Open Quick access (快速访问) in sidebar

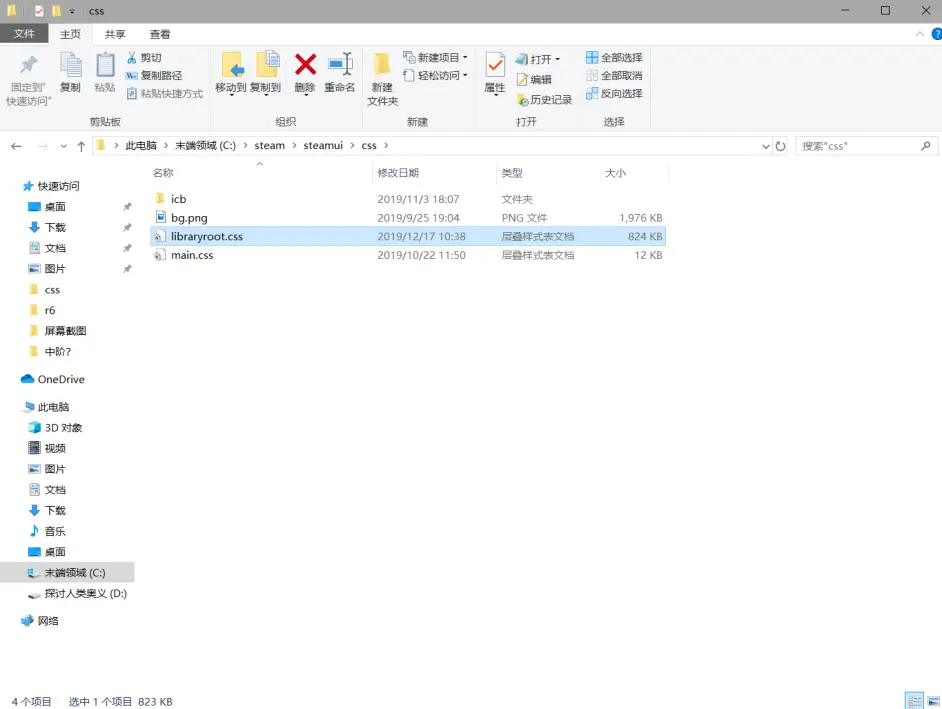pyautogui.click(x=58, y=186)
